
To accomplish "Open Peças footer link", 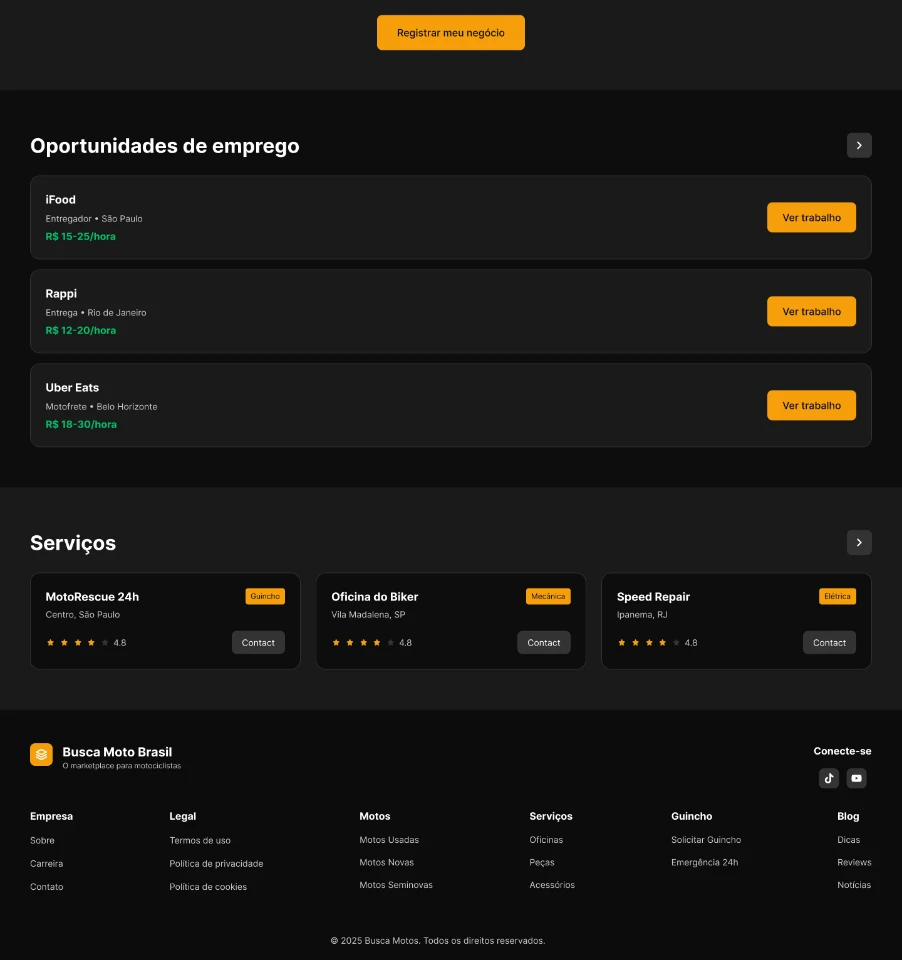I will (542, 863).
